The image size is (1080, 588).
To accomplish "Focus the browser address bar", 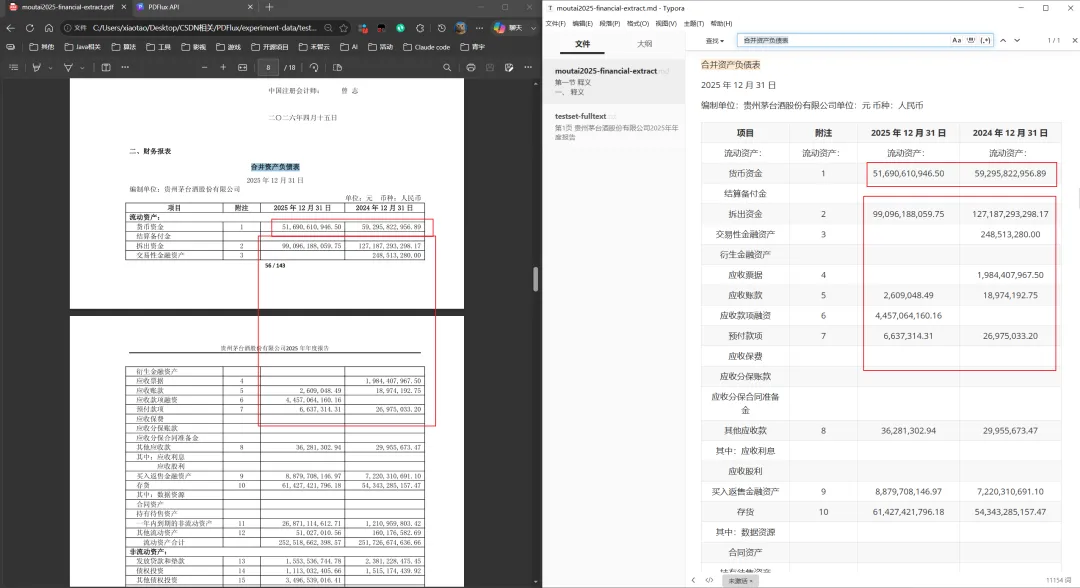I will click(205, 28).
